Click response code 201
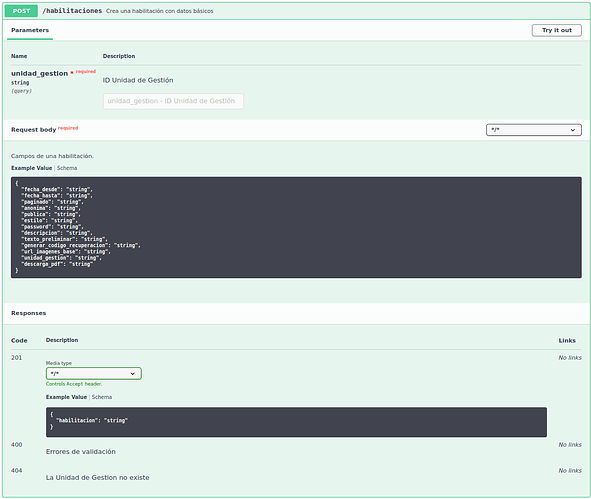Image resolution: width=591 pixels, height=499 pixels. pos(17,358)
